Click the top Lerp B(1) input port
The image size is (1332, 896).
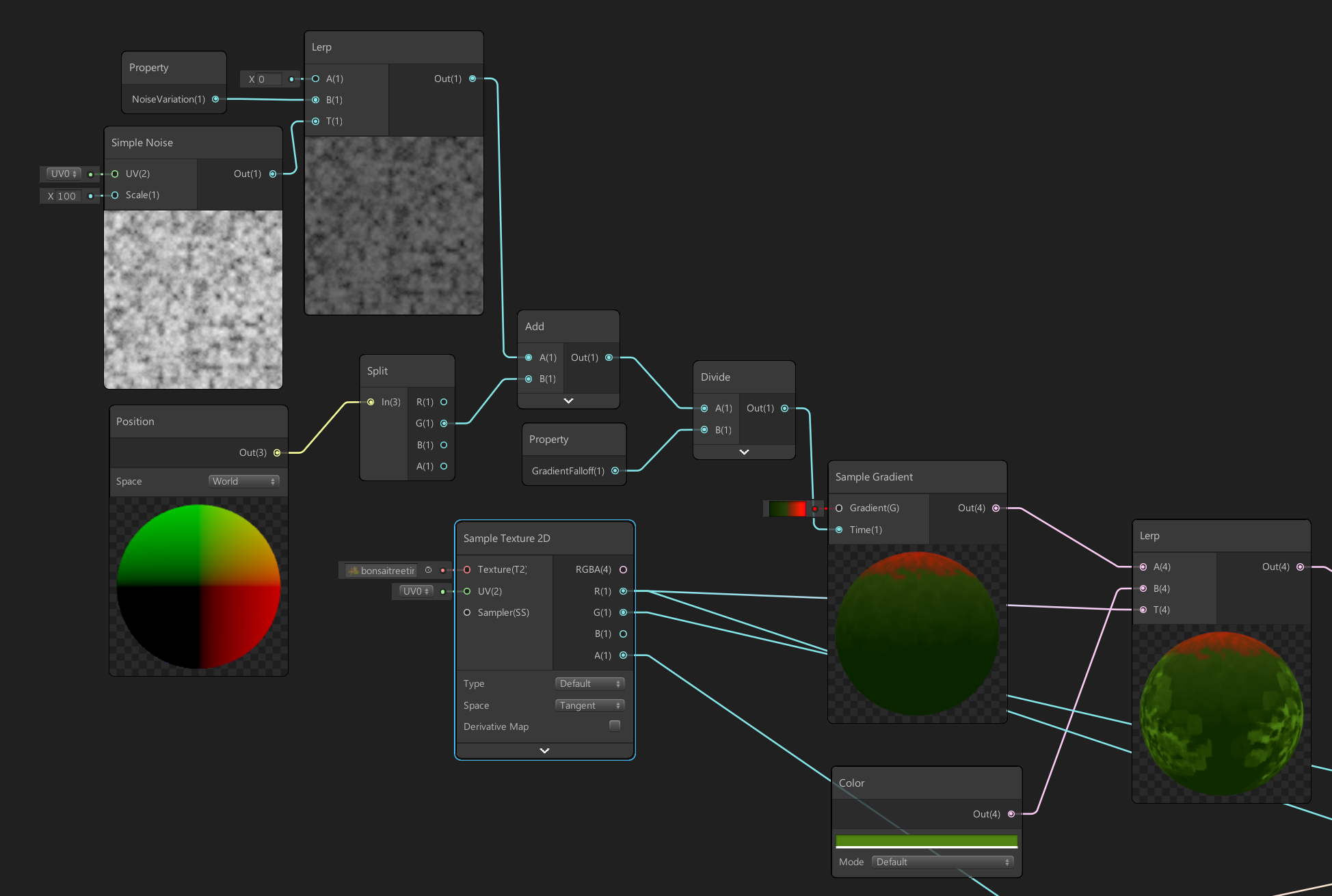pos(315,100)
